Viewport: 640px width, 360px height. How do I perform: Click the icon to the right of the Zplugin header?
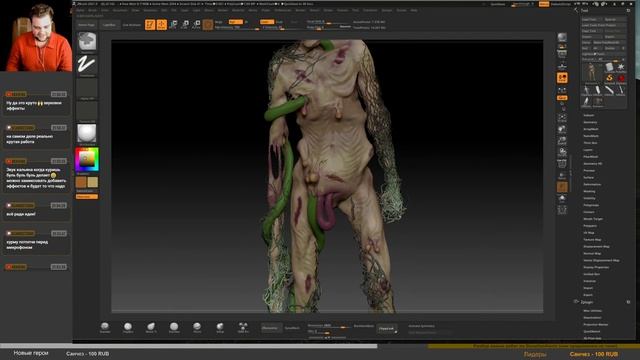point(628,302)
